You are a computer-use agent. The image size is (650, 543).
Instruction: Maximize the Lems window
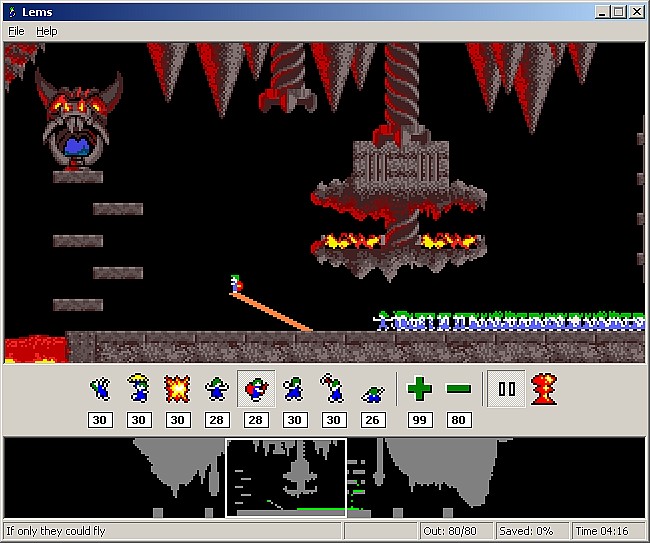coord(618,12)
